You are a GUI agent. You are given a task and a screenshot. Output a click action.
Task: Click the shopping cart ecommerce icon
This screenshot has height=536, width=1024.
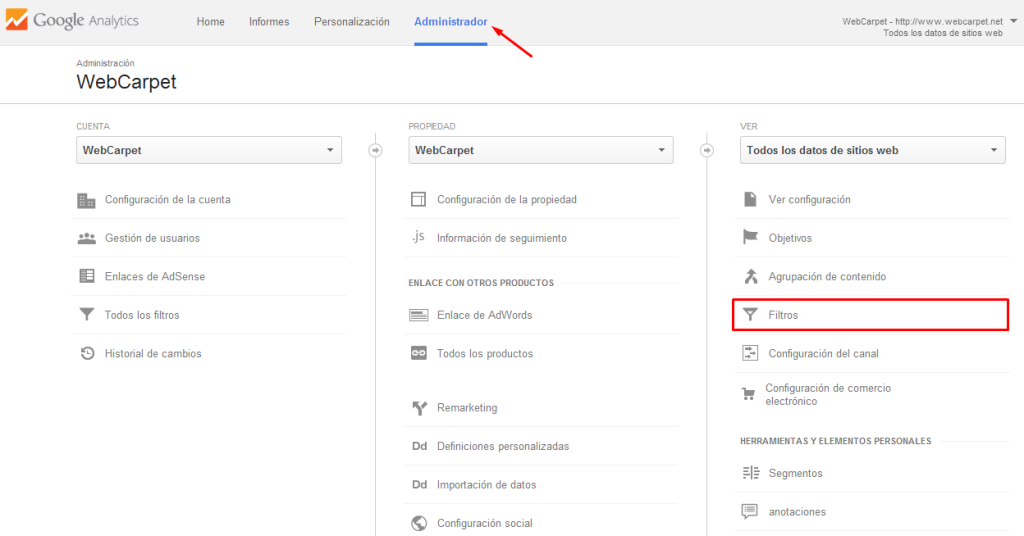pos(748,394)
